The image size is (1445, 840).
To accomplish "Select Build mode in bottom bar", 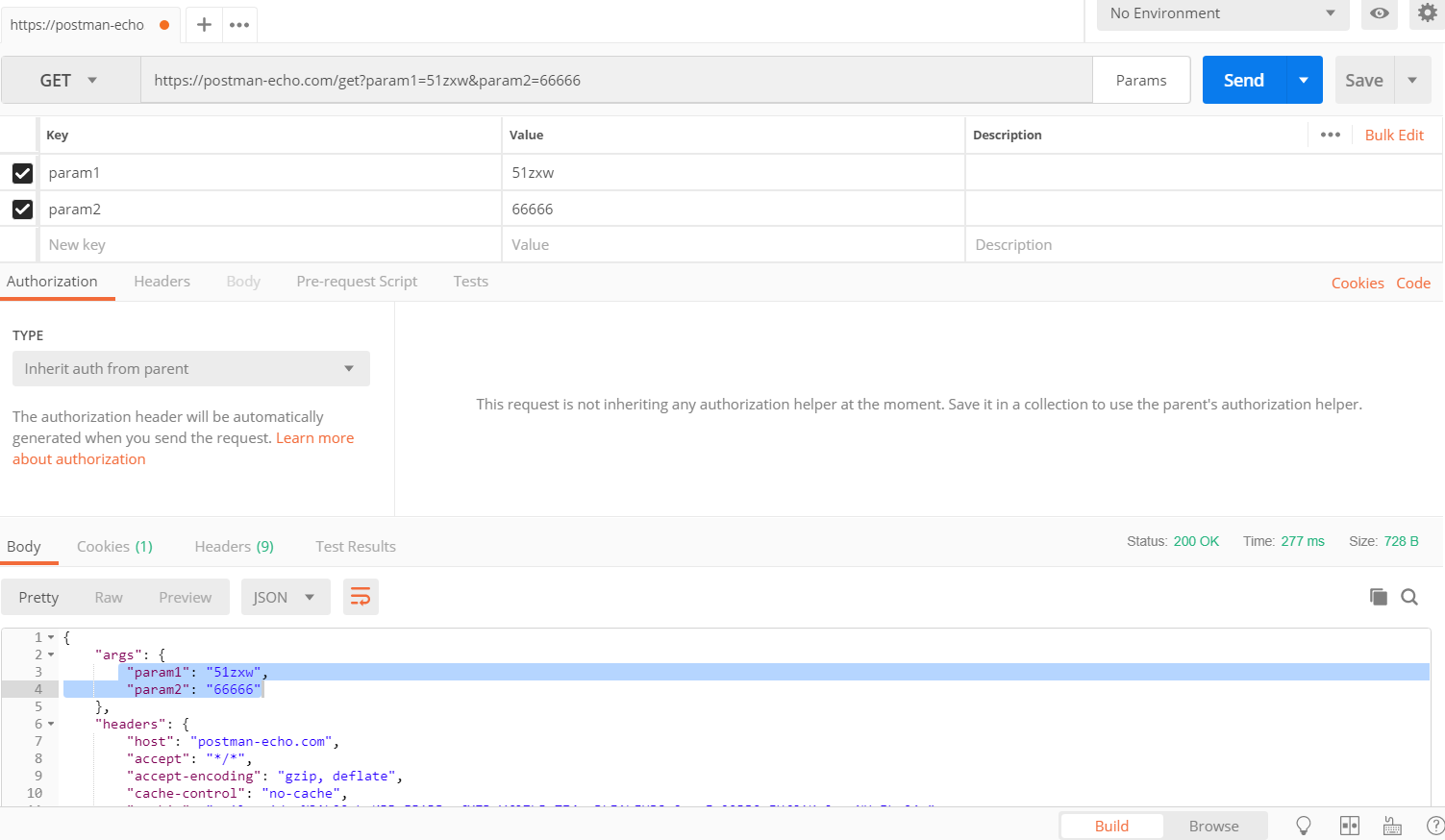I will point(1111,826).
